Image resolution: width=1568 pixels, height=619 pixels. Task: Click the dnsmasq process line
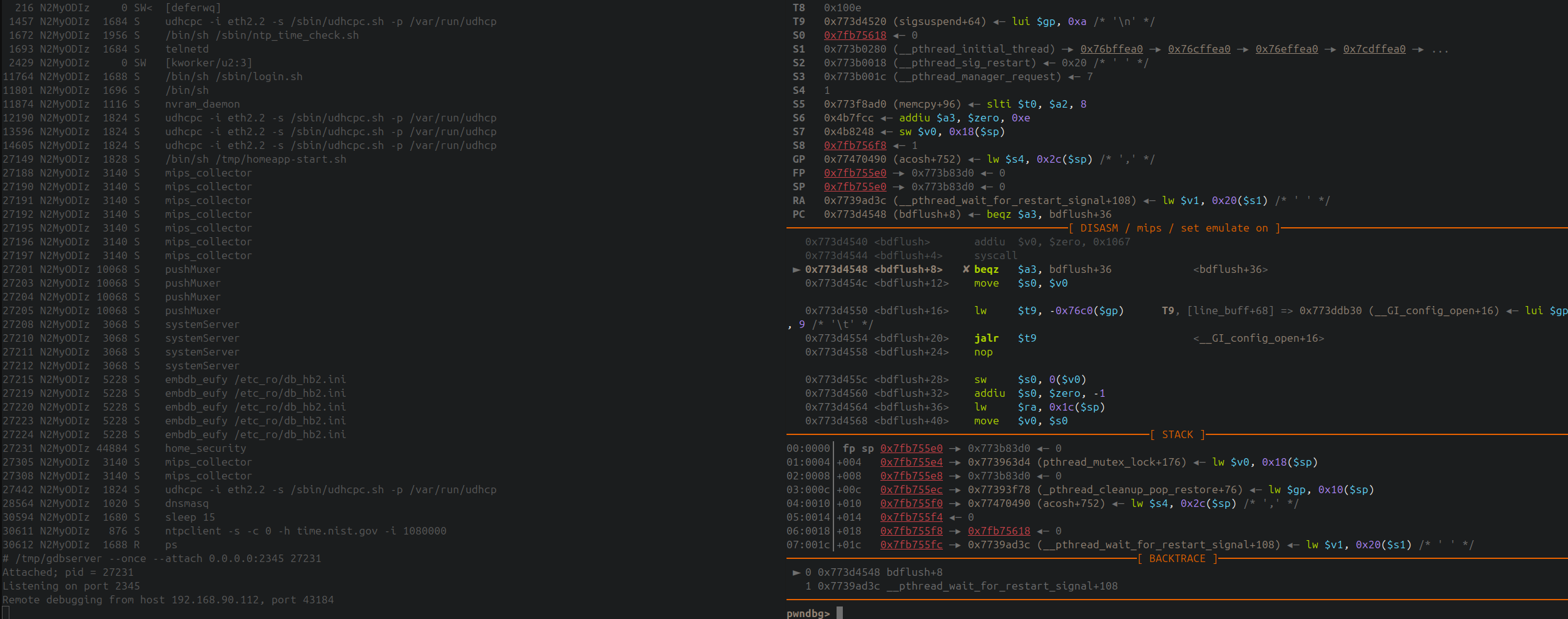(106, 503)
